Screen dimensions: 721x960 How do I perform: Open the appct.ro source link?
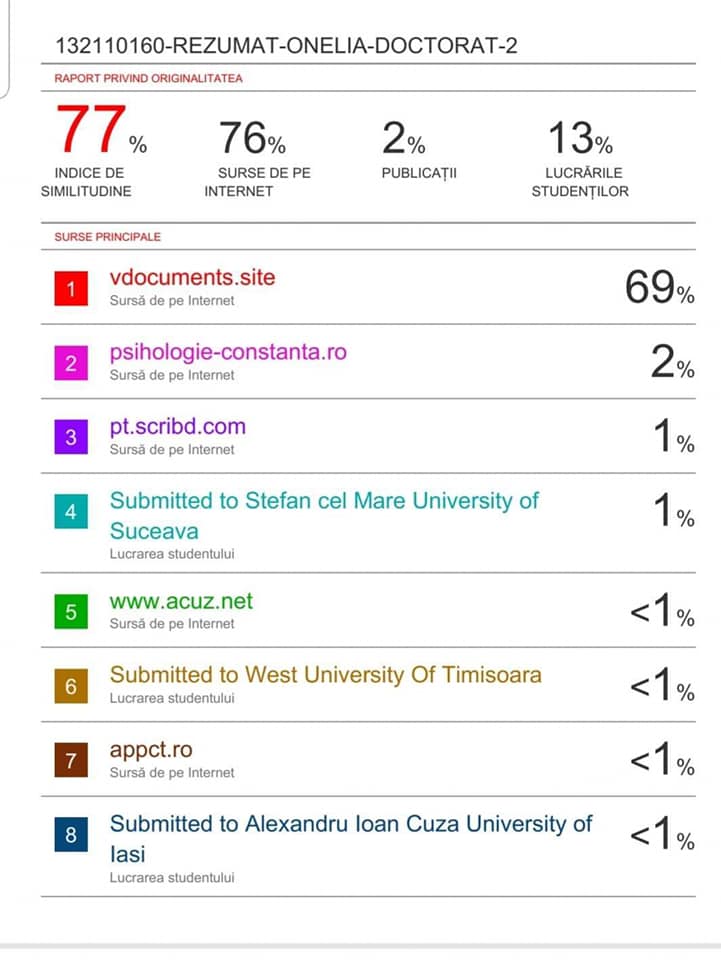151,750
